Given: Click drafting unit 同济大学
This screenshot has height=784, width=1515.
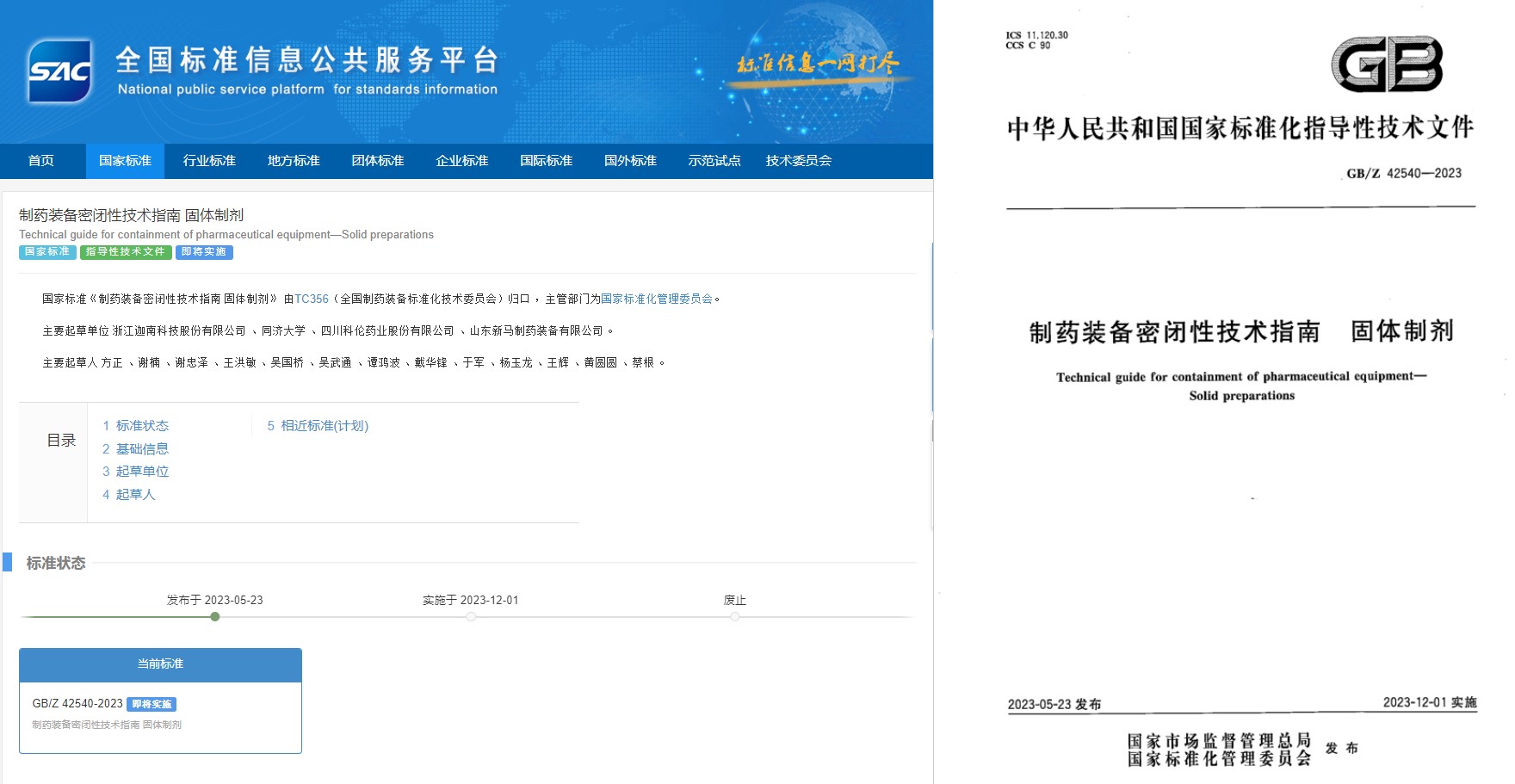Looking at the screenshot, I should point(283,330).
